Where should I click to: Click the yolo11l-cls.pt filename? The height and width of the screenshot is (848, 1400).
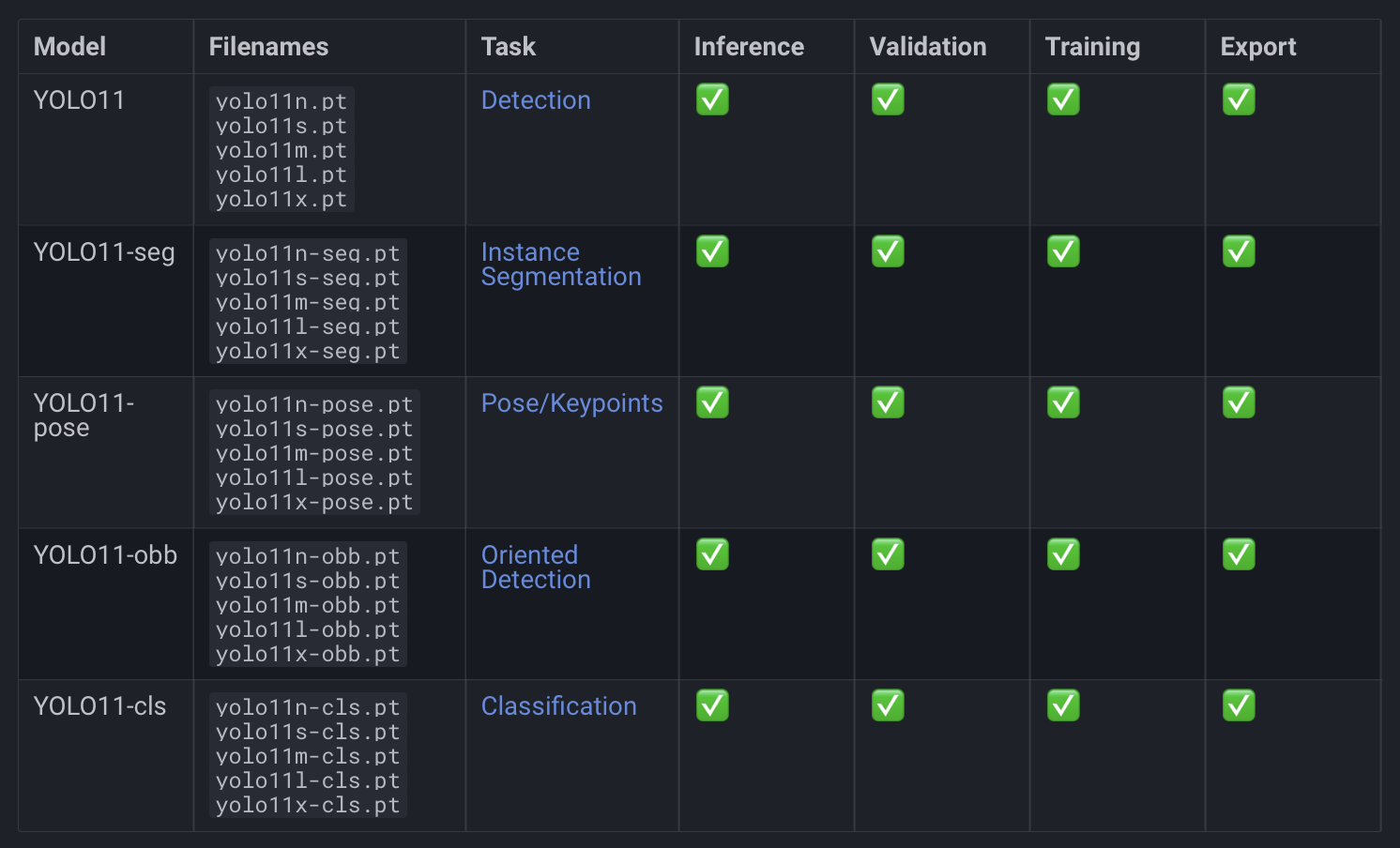click(x=308, y=780)
